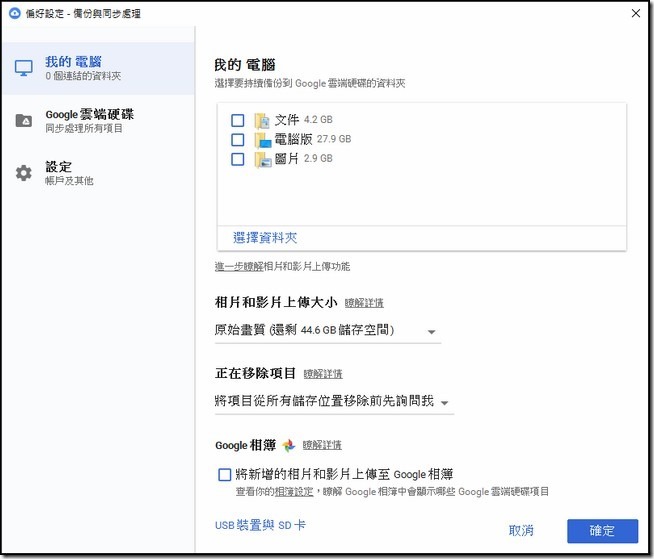
Task: Click the 取消 button
Action: click(x=521, y=531)
